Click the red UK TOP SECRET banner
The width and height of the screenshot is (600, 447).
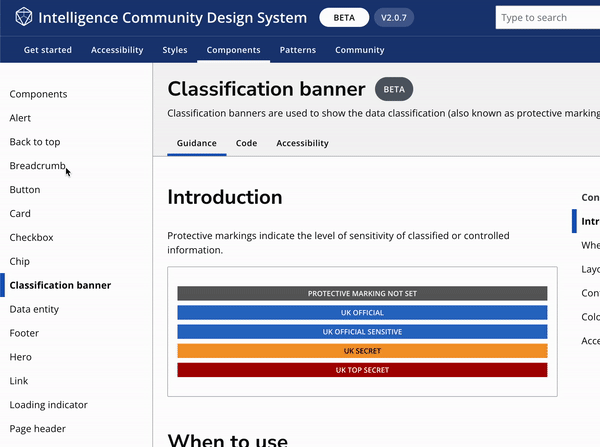click(362, 370)
